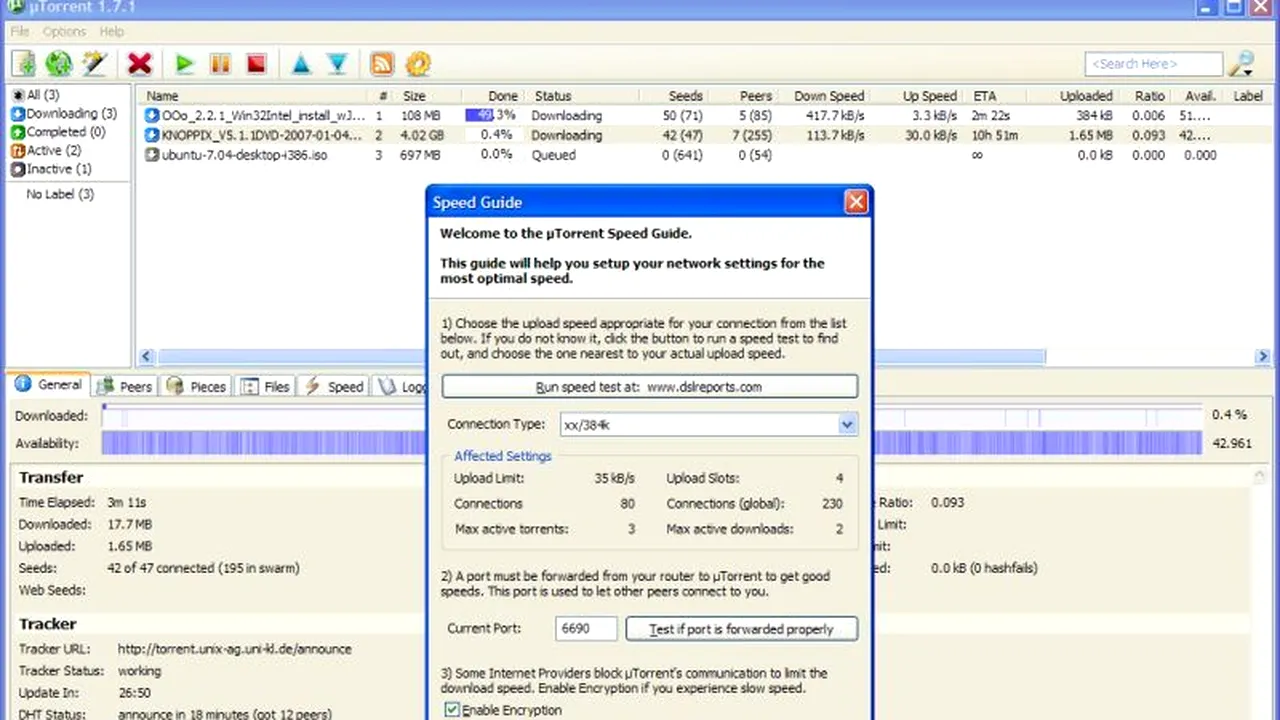Screen dimensions: 1280x720
Task: Run speed test at www.dslreports.com
Action: 649,387
